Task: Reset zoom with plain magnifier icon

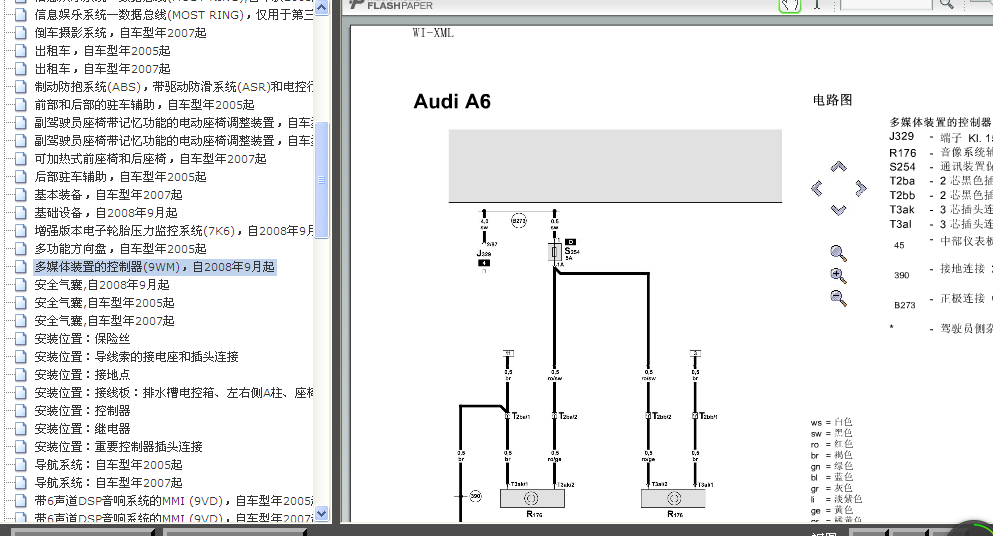Action: click(838, 253)
